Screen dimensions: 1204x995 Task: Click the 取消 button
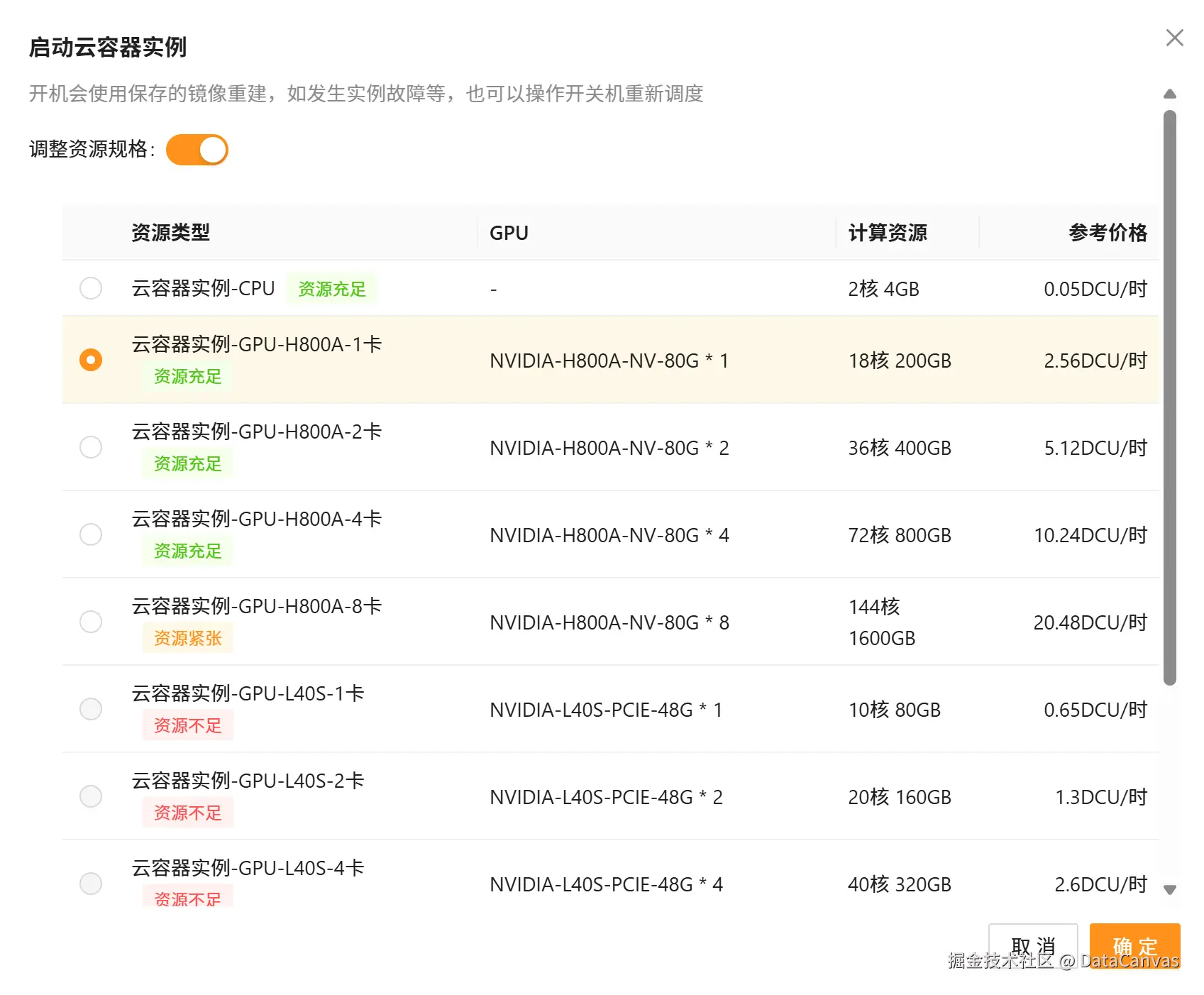pos(1033,946)
